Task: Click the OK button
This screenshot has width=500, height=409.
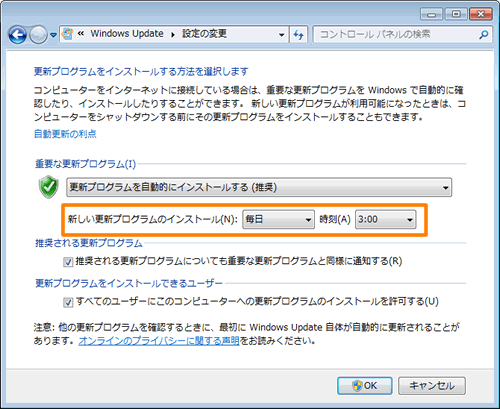Action: (365, 386)
